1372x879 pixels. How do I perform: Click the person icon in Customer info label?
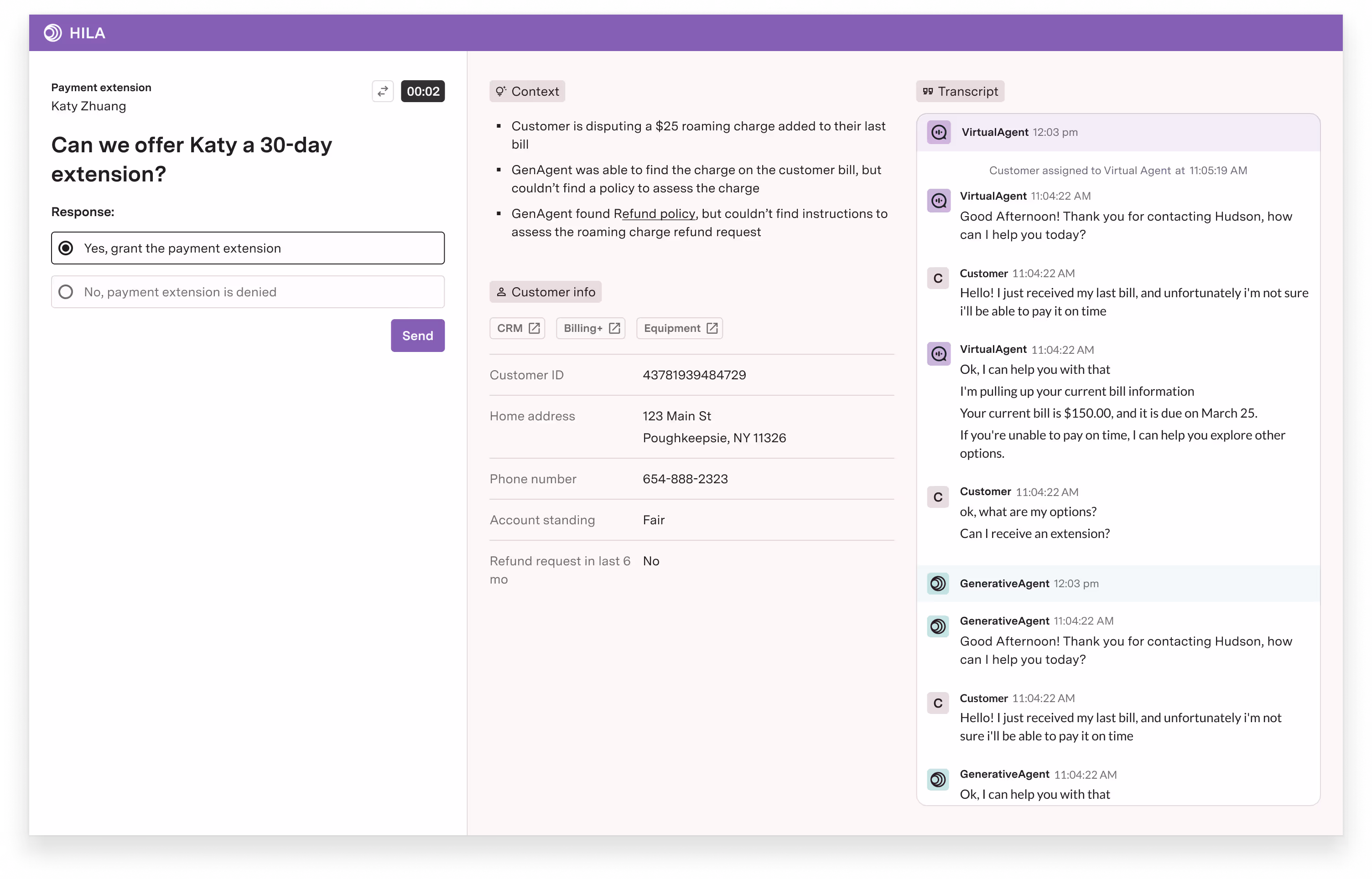(501, 292)
